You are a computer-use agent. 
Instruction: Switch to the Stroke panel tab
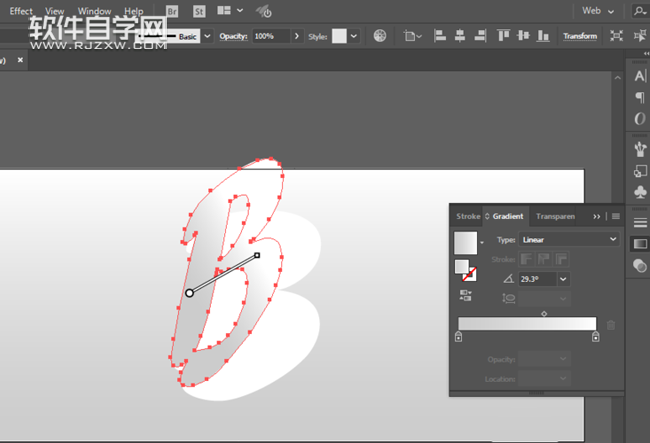[467, 216]
